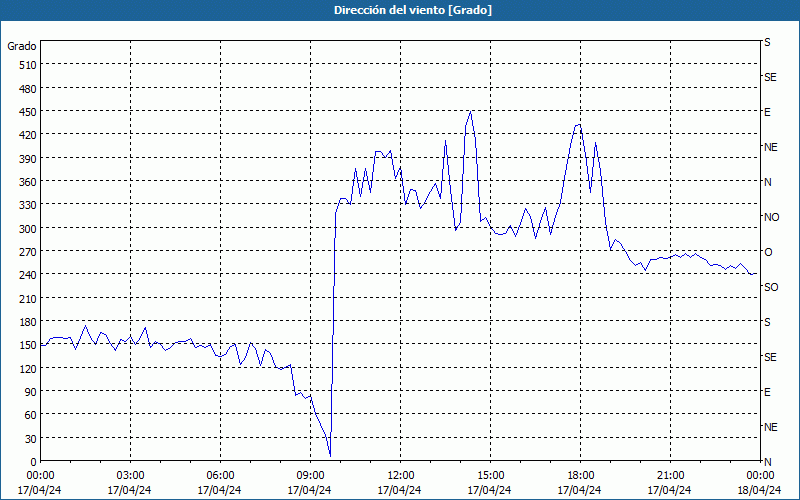Select the two-digit 90 tick label on the left axis
The height and width of the screenshot is (500, 800).
click(31, 392)
